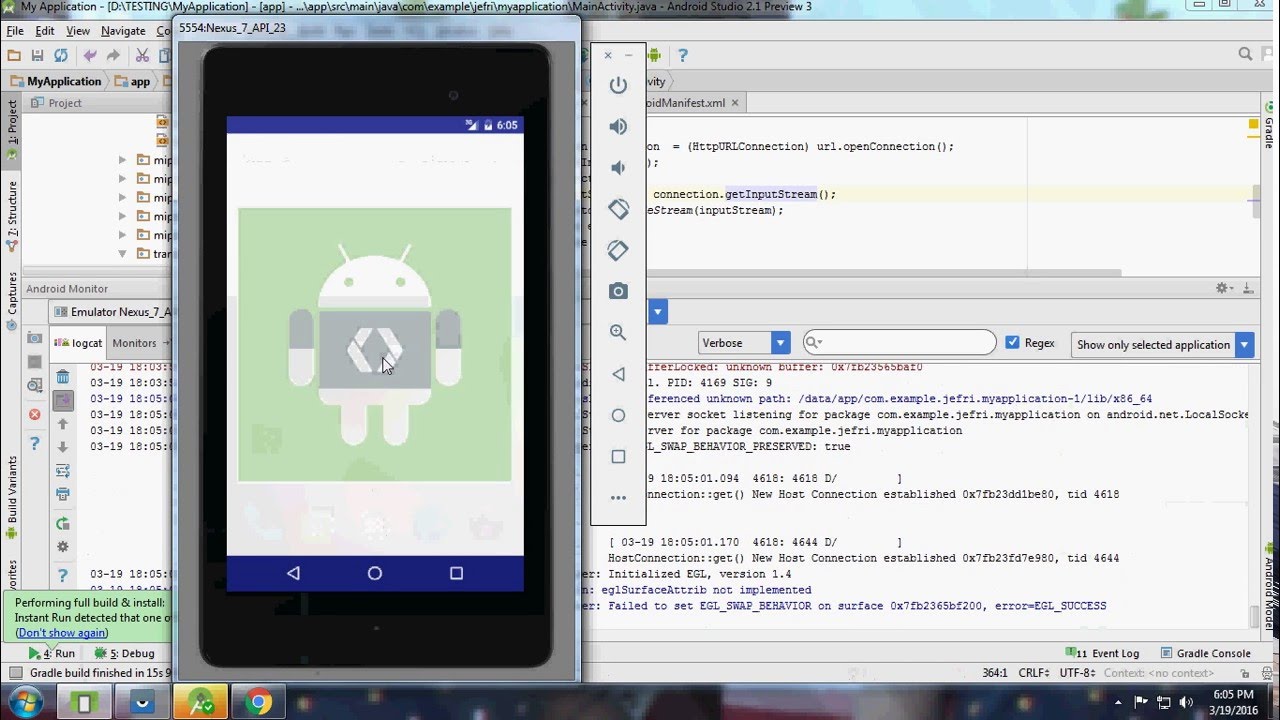The width and height of the screenshot is (1280, 720).
Task: Click in the logcat search field
Action: [x=900, y=343]
